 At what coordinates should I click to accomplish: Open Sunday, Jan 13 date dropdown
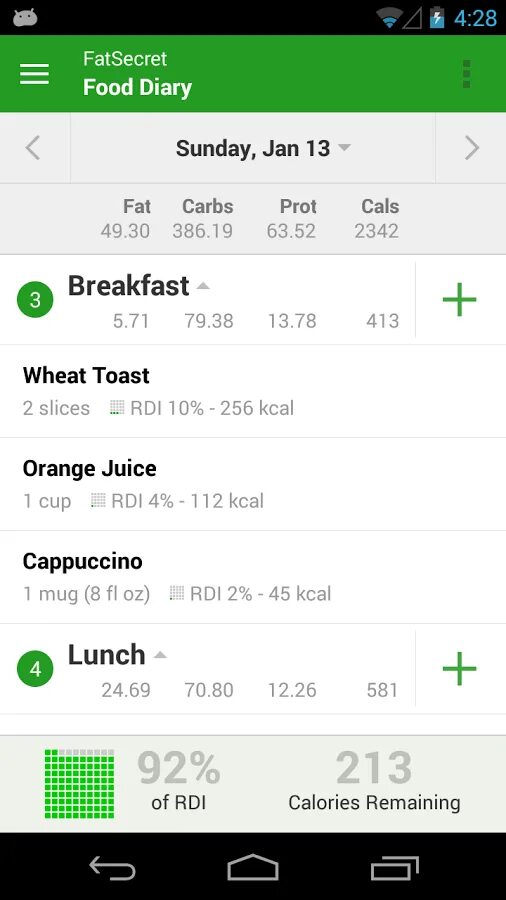pyautogui.click(x=263, y=148)
